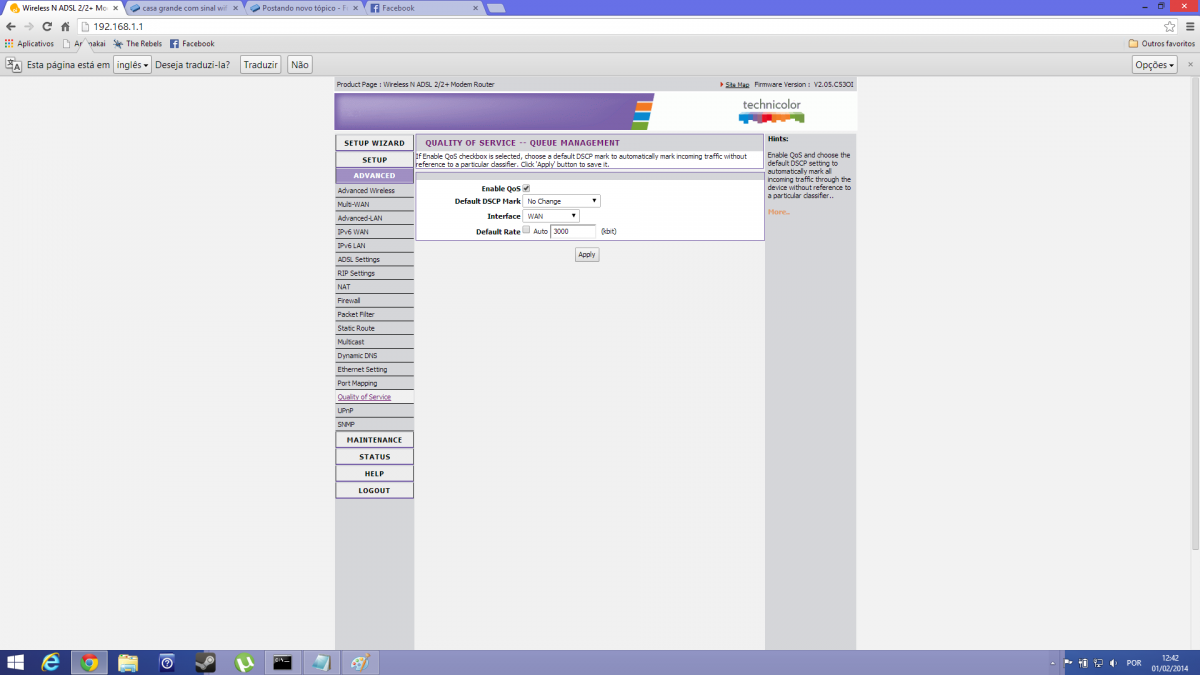
Task: Open the Interface WAN dropdown
Action: coord(551,216)
